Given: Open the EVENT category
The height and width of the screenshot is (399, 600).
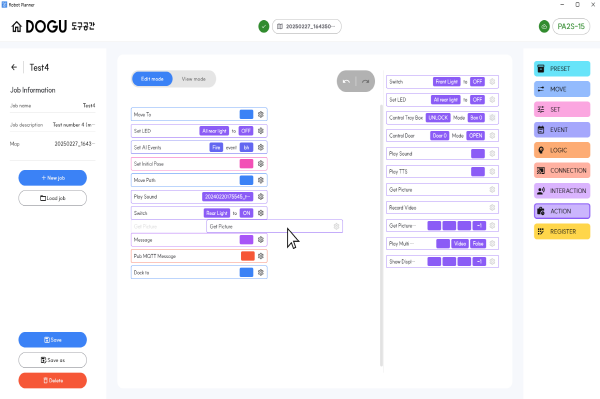Looking at the screenshot, I should [x=562, y=130].
